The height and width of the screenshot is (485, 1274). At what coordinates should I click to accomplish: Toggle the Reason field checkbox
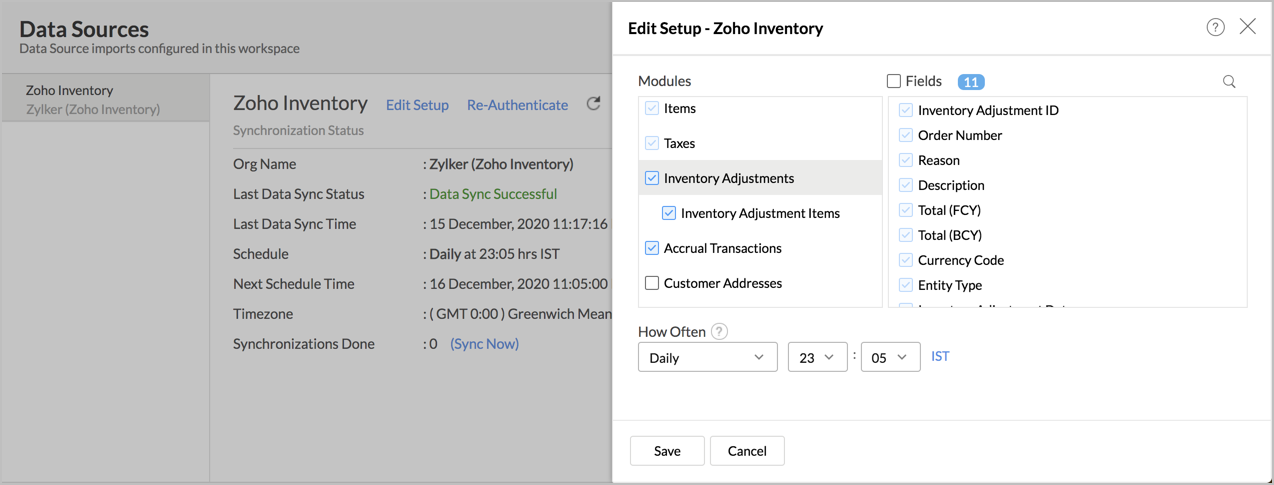click(x=906, y=160)
